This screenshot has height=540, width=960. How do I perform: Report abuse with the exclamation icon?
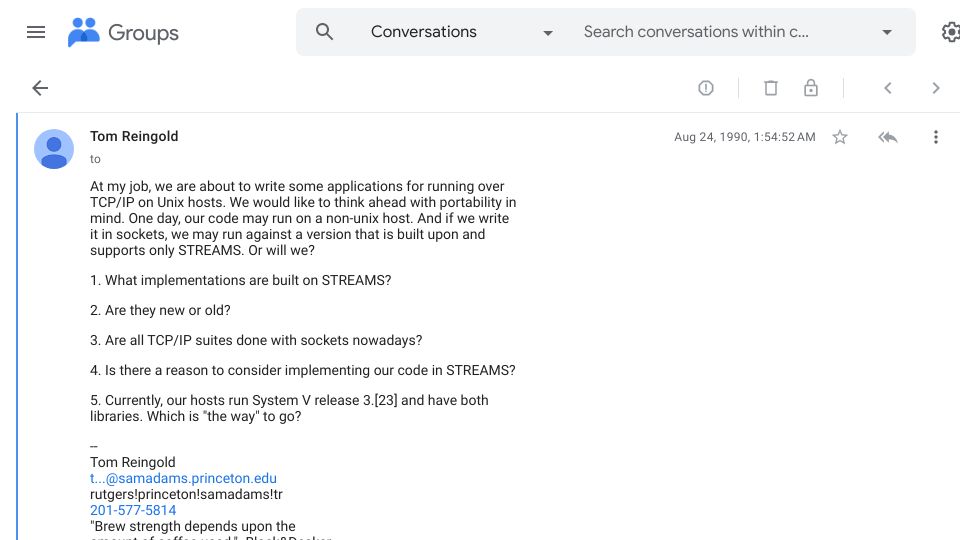tap(706, 88)
